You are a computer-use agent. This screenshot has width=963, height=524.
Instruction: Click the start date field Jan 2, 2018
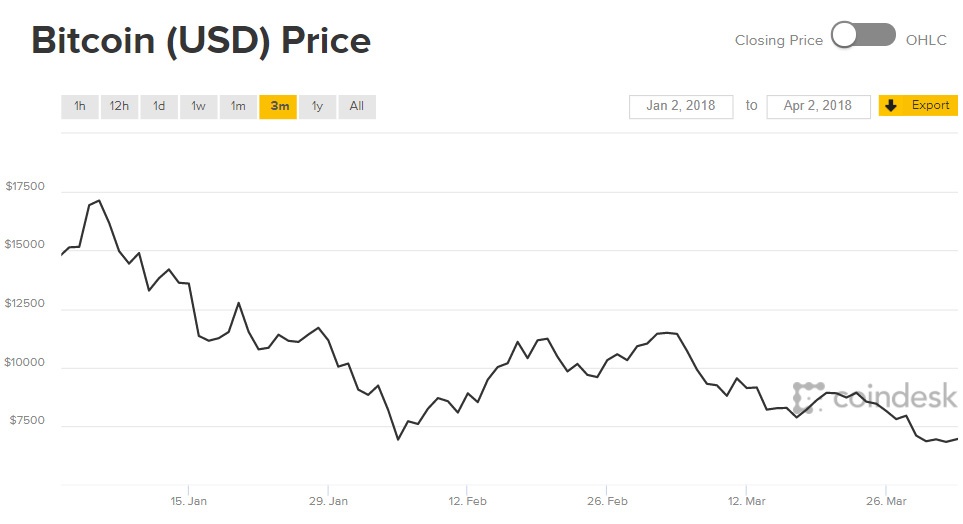(x=681, y=106)
